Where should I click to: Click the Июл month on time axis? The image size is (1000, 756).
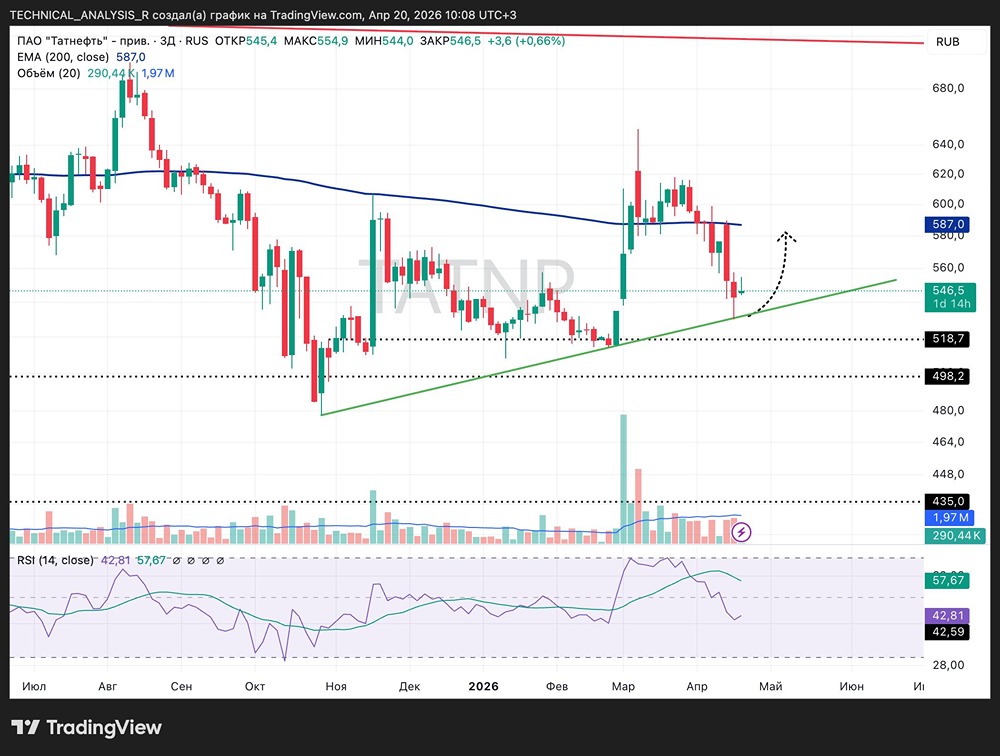34,686
